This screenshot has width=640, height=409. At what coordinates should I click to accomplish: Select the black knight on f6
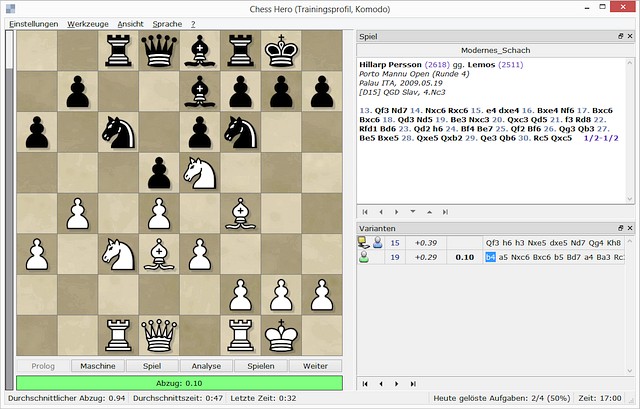point(240,132)
